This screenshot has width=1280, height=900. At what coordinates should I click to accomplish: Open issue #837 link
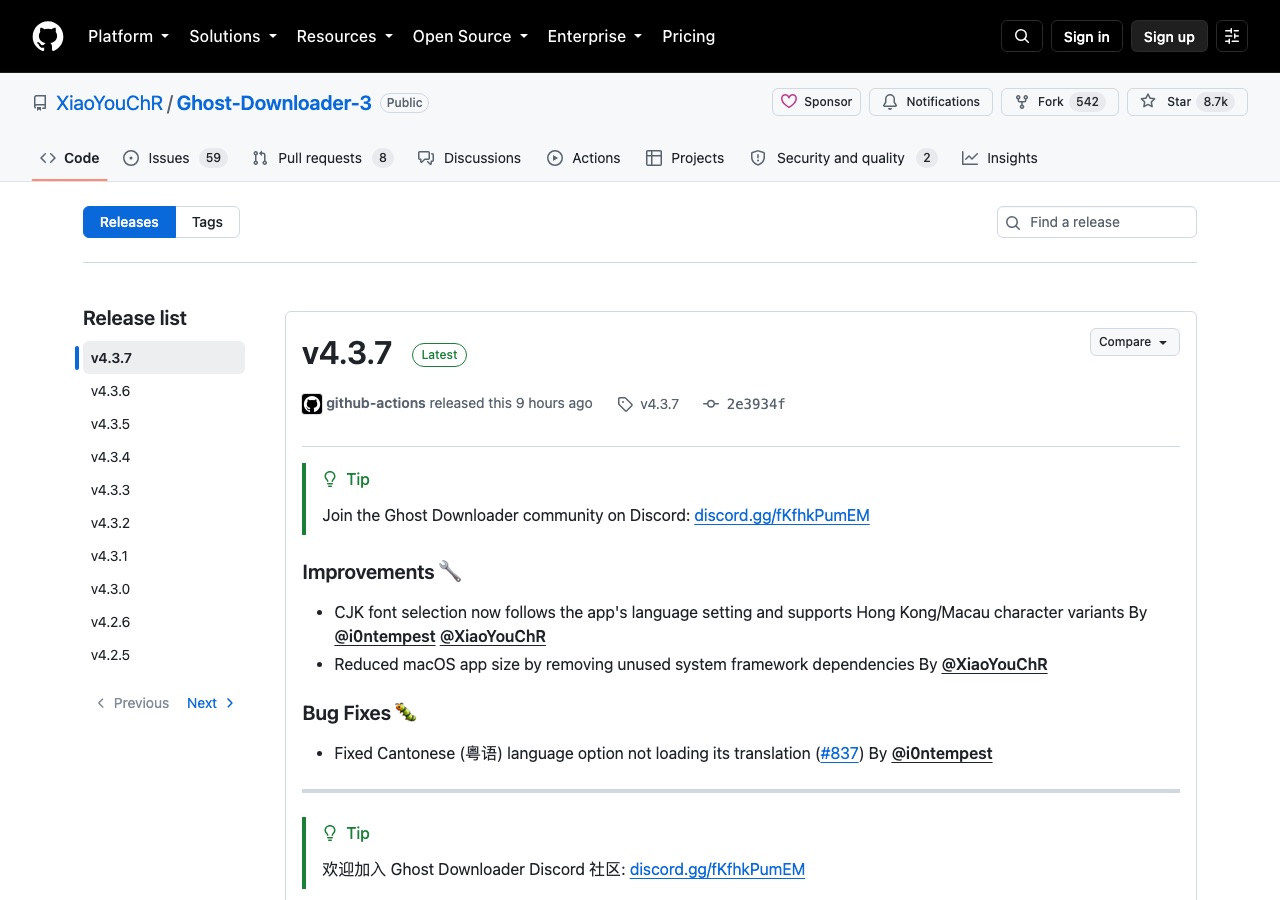point(840,753)
